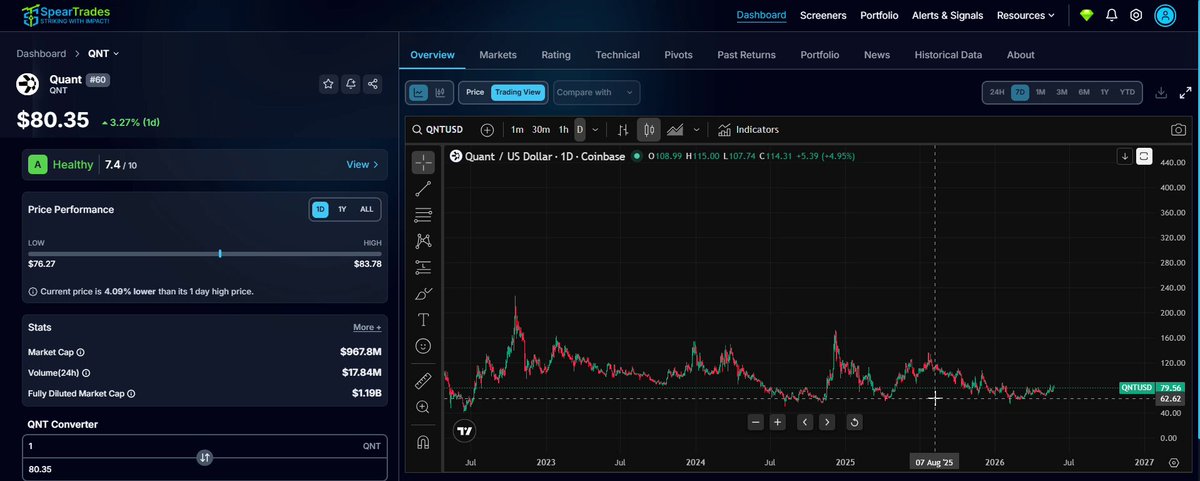Viewport: 1200px width, 481px height.
Task: Choose the YTD chart range
Action: click(1127, 92)
